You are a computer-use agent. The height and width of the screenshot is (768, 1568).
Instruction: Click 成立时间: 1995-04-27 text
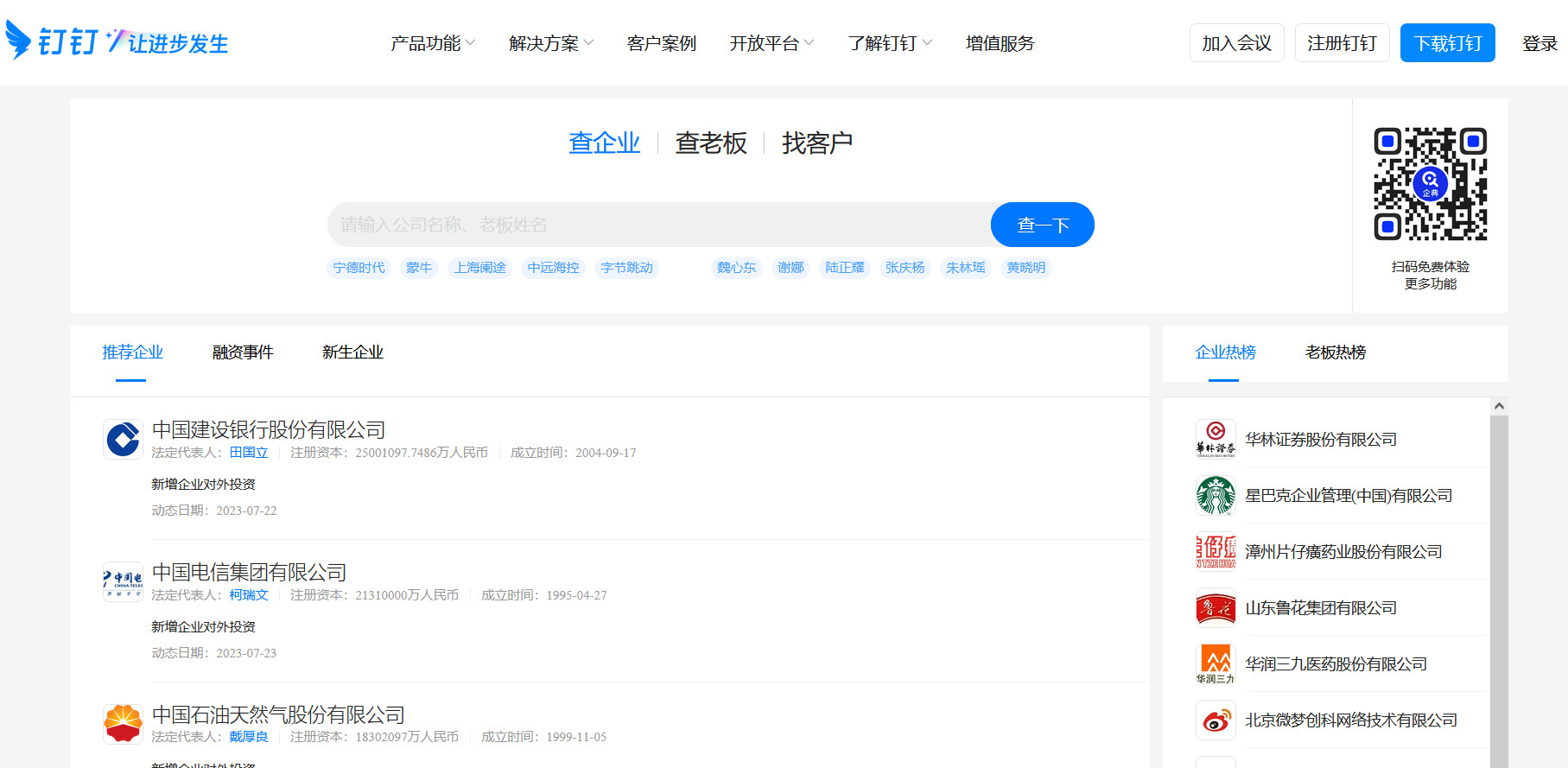(544, 595)
